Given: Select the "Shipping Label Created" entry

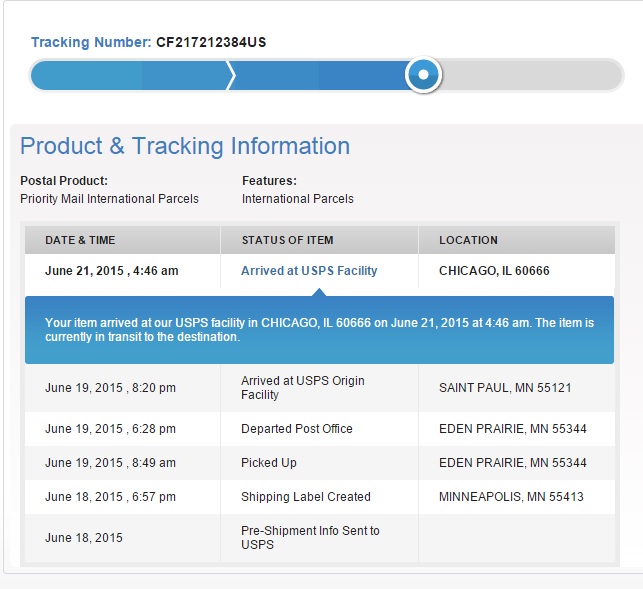Looking at the screenshot, I should coord(305,497).
